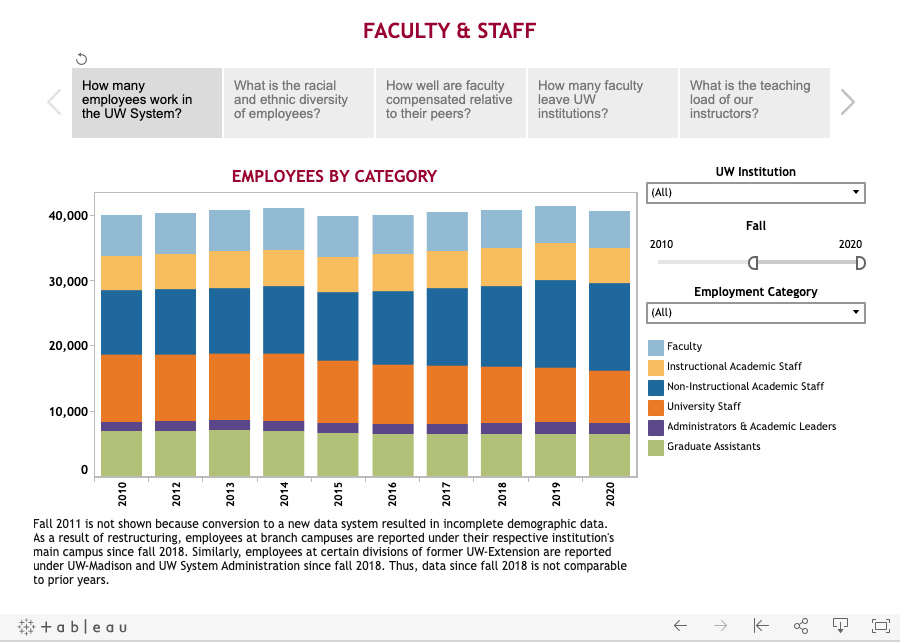Undo the last action with the back arrow

click(x=681, y=626)
